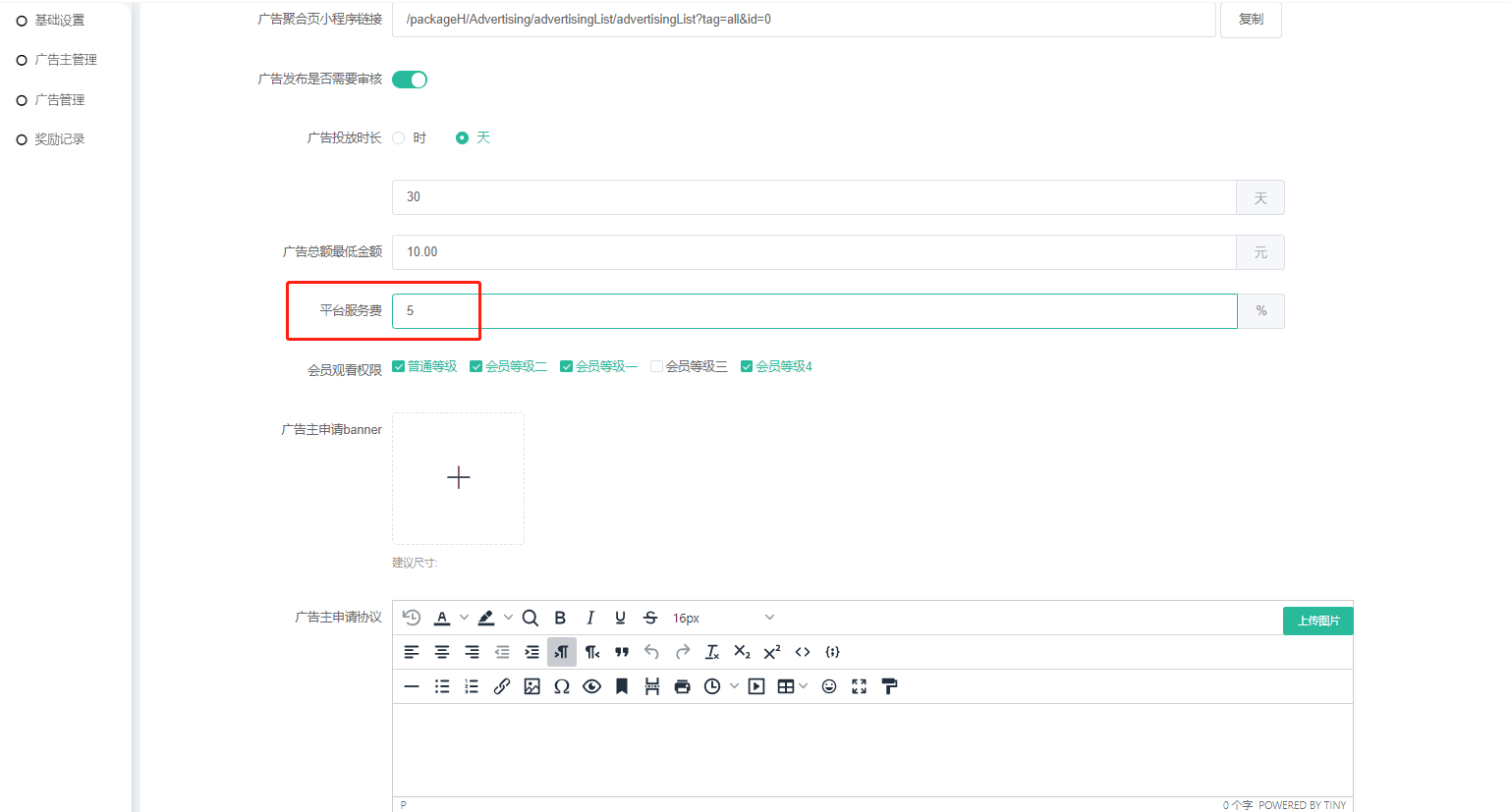
Task: Click the print icon in editor
Action: point(683,686)
